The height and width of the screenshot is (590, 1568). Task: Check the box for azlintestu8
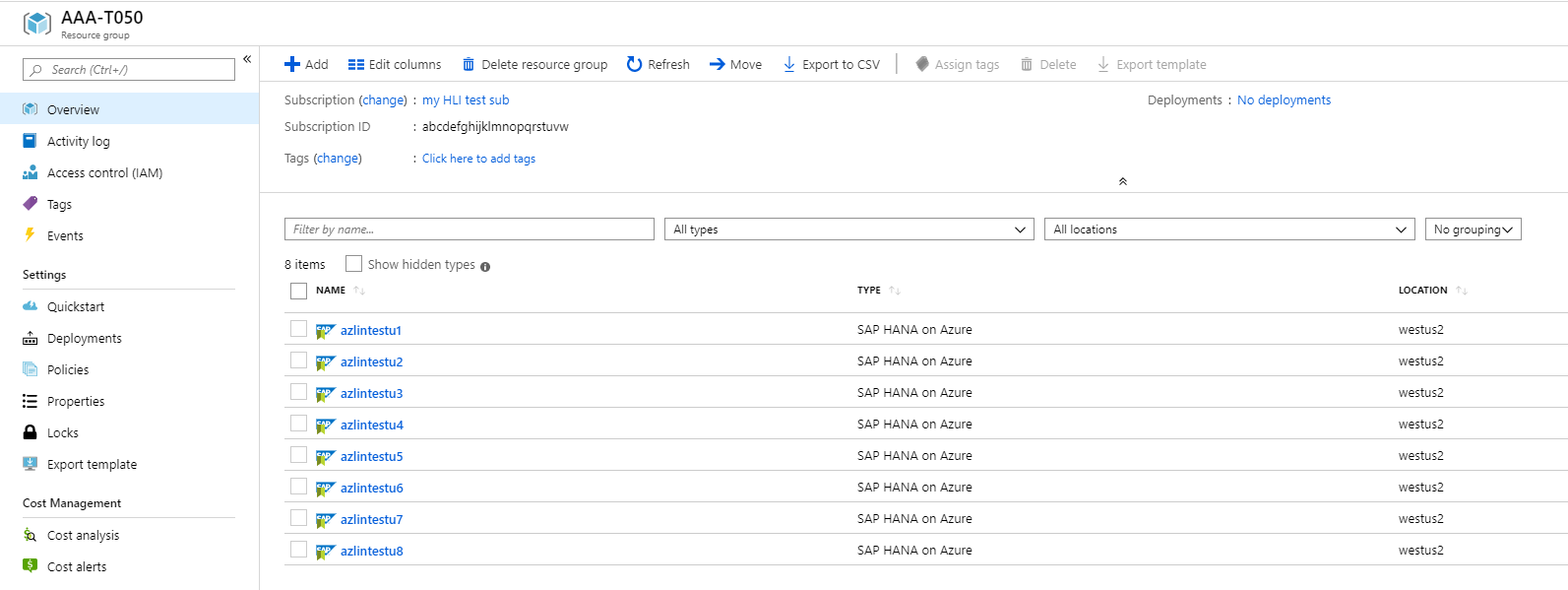tap(299, 550)
